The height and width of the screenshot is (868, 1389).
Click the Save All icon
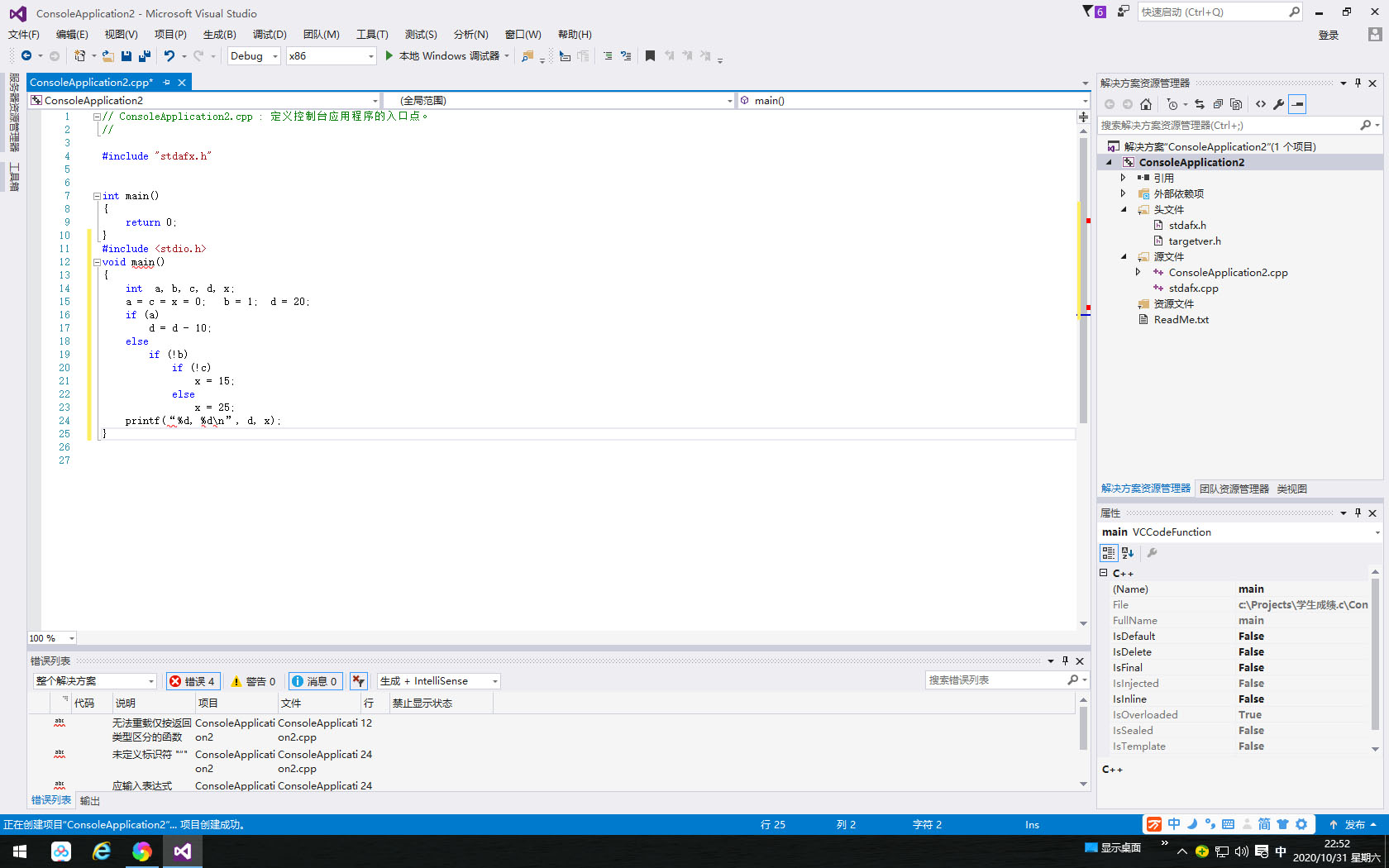pyautogui.click(x=145, y=55)
